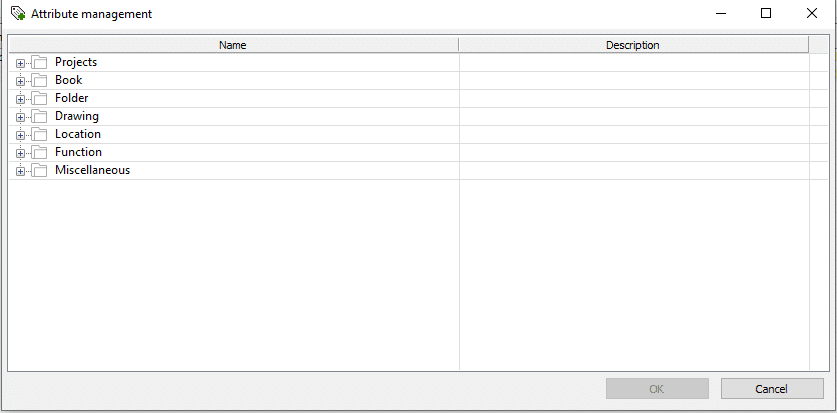Click the Name column header
Image resolution: width=837 pixels, height=413 pixels.
(232, 45)
